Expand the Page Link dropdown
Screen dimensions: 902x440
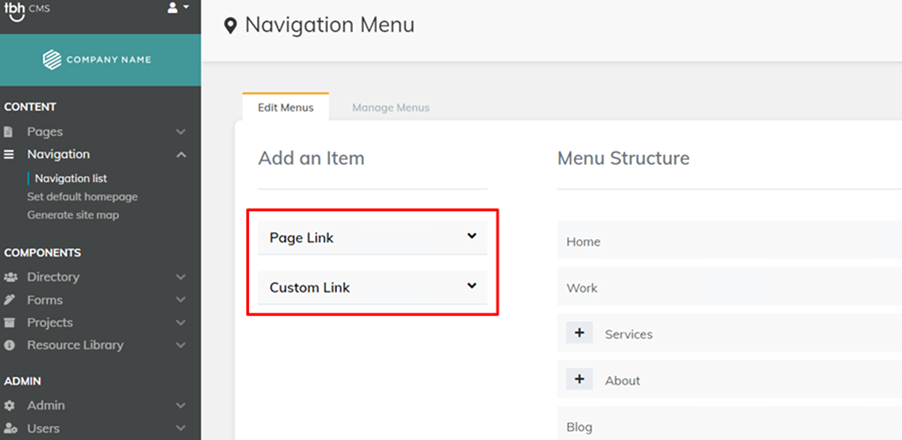[372, 238]
